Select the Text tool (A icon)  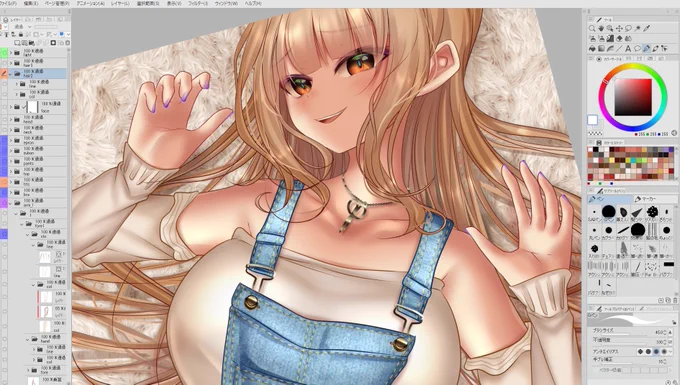[x=628, y=49]
